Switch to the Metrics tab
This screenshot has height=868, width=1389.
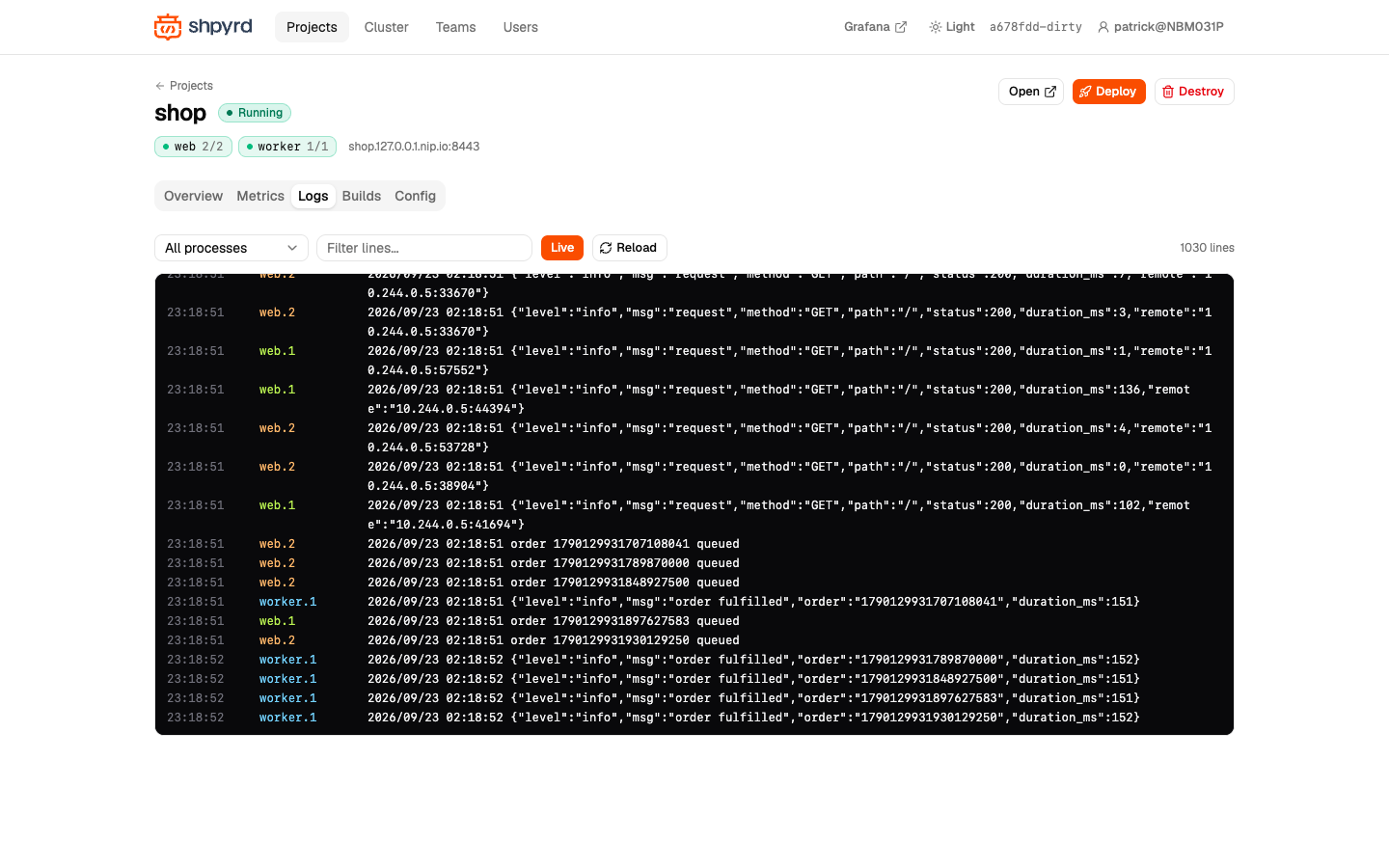[260, 196]
